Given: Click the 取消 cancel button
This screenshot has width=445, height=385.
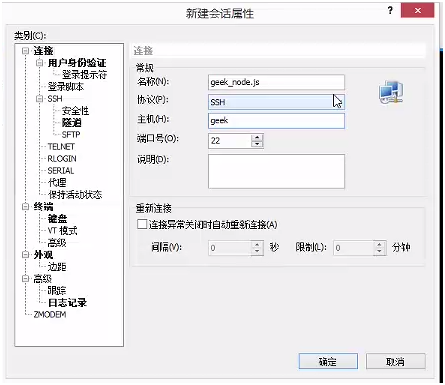Looking at the screenshot, I should (395, 361).
